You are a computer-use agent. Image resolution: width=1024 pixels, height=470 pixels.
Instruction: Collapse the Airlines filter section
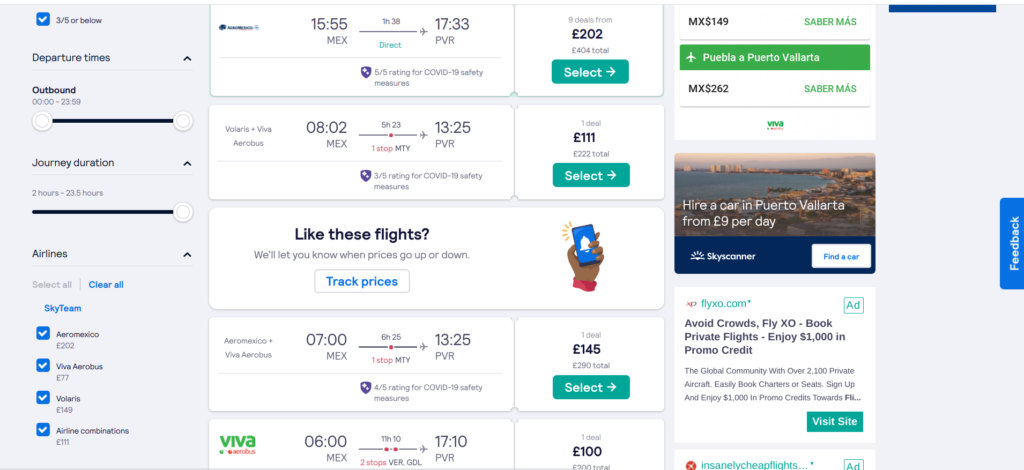tap(187, 255)
